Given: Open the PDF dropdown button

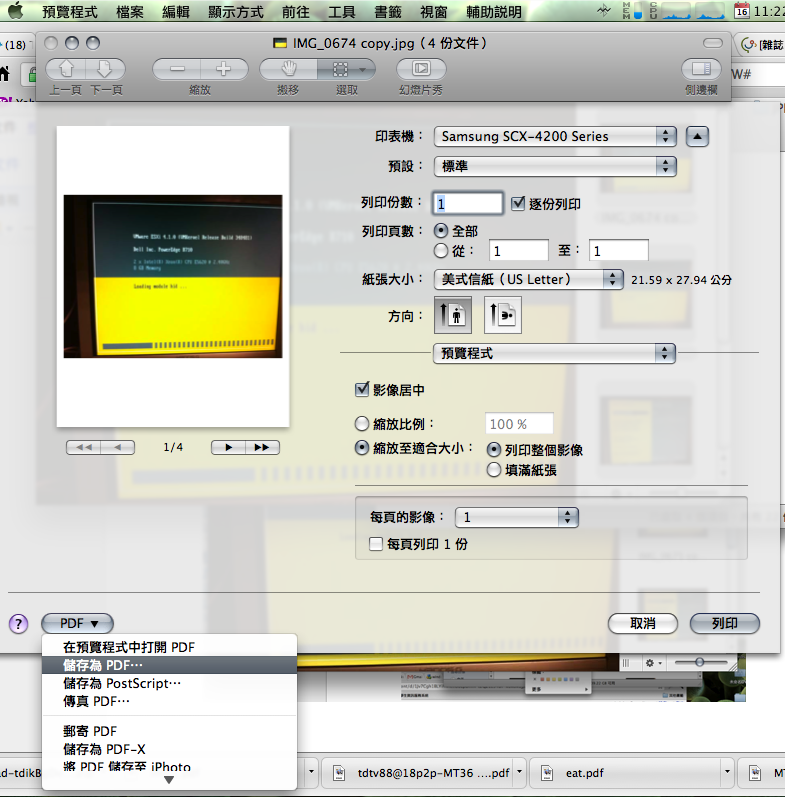Looking at the screenshot, I should click(x=77, y=623).
